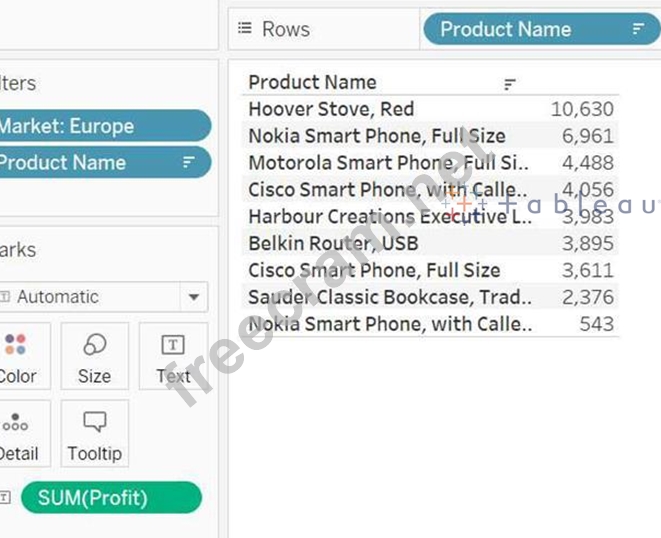Select the SUM(Profit) pill on Marks card

pos(110,497)
